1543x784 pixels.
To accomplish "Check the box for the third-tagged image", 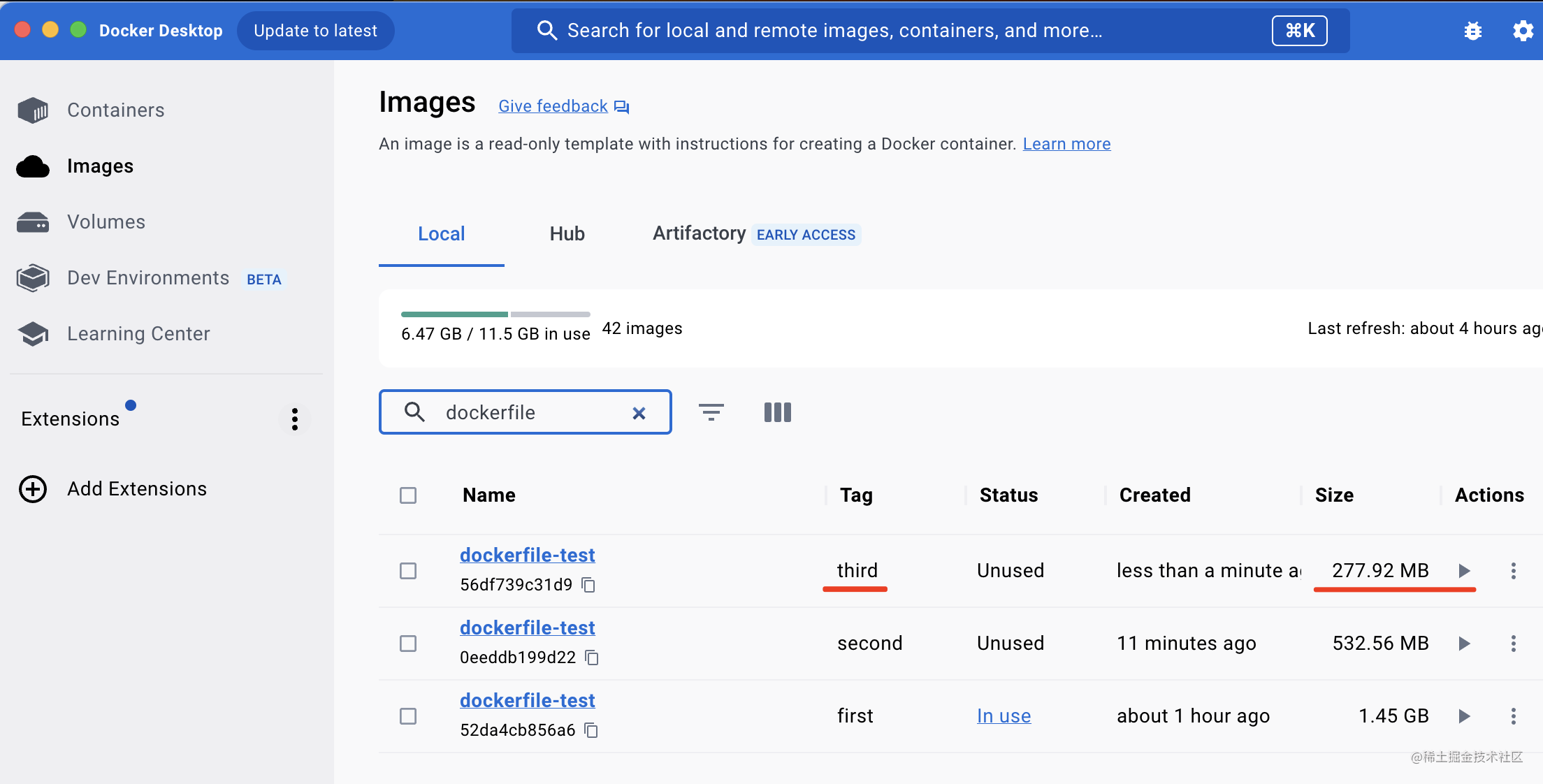I will point(408,571).
